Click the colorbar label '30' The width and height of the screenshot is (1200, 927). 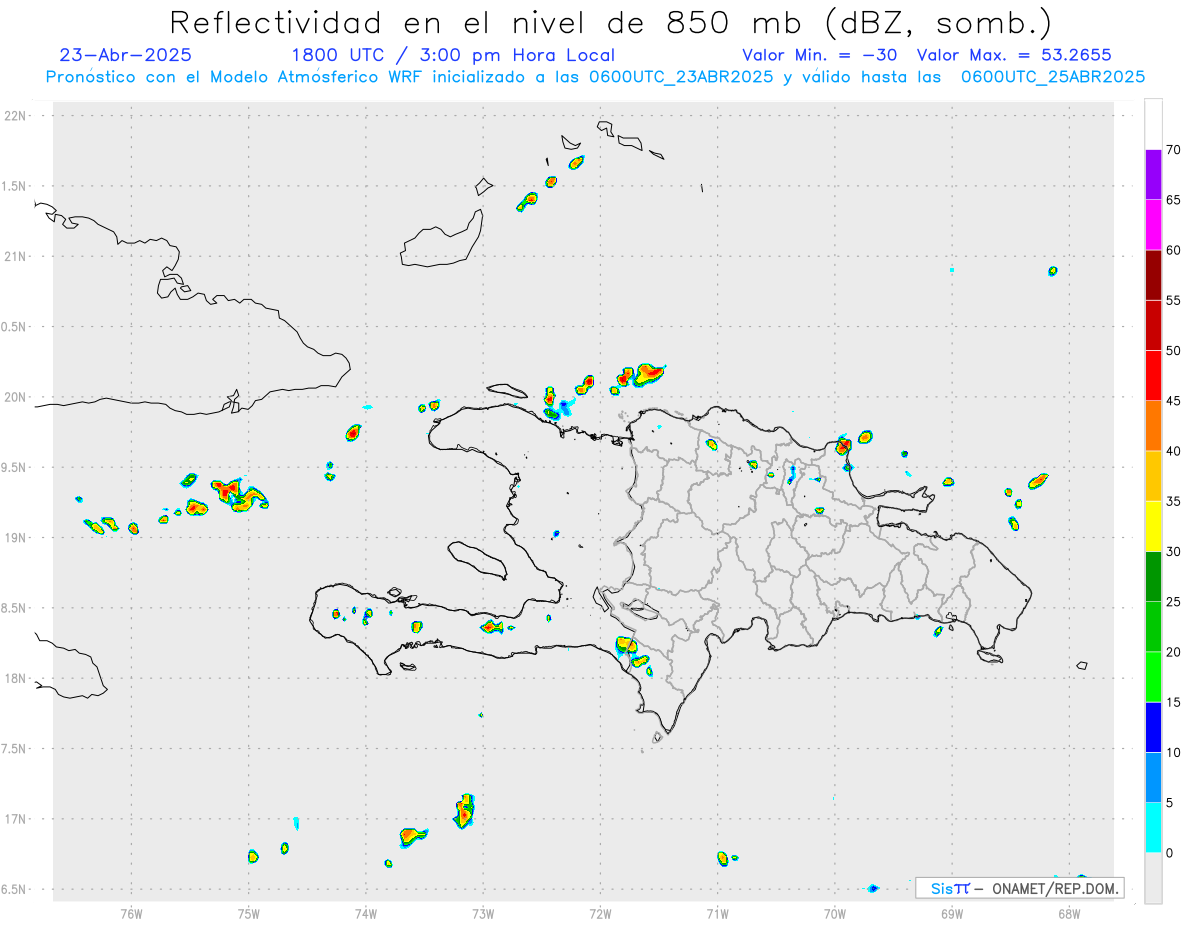point(1173,551)
